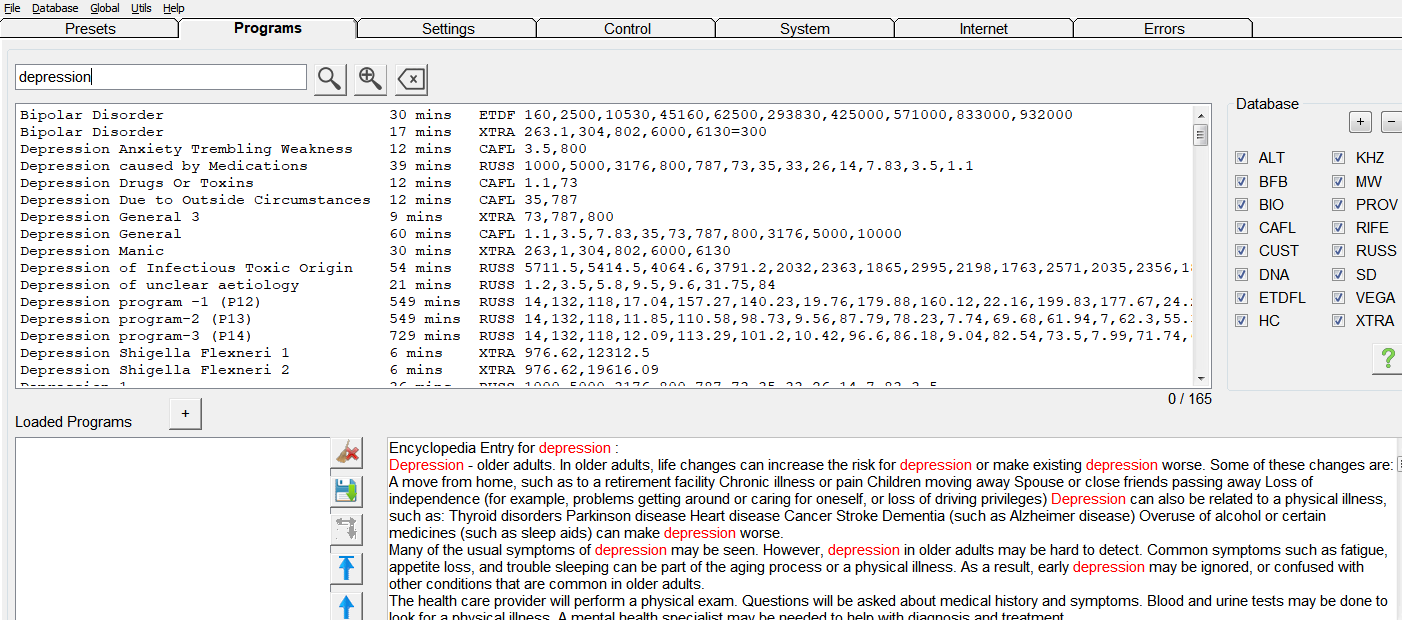Click the blue move-up arrow icon
Image resolution: width=1402 pixels, height=620 pixels.
346,606
